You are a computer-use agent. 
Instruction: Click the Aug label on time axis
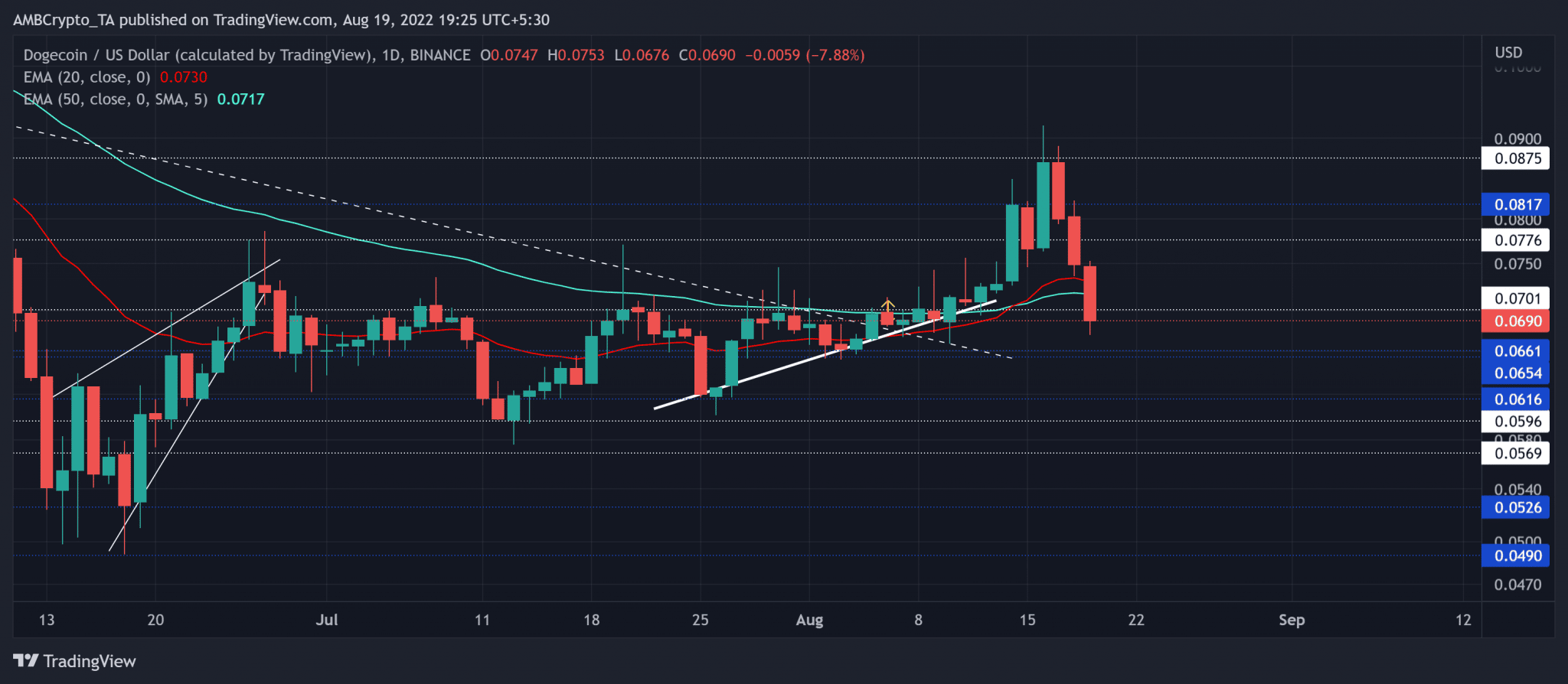809,620
